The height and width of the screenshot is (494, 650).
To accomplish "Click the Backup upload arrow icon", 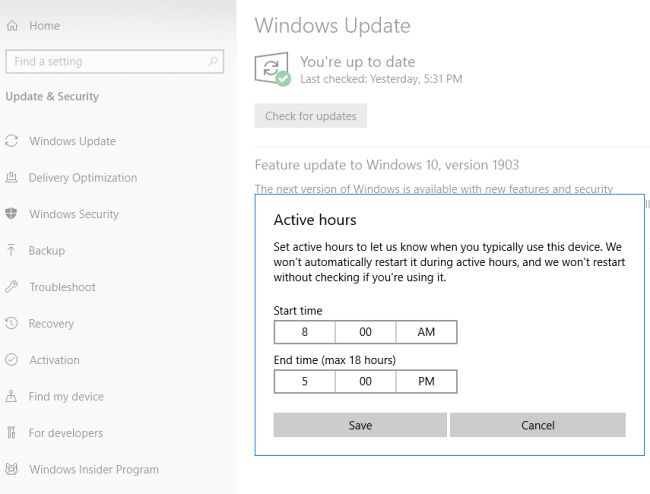I will click(x=12, y=250).
